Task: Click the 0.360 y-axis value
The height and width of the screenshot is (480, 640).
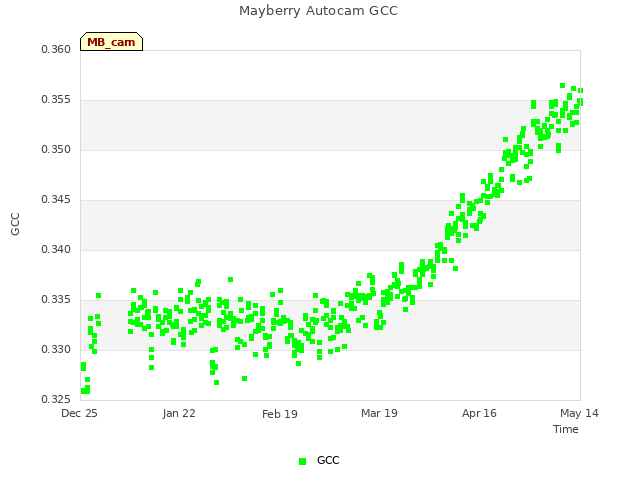Action: point(56,50)
